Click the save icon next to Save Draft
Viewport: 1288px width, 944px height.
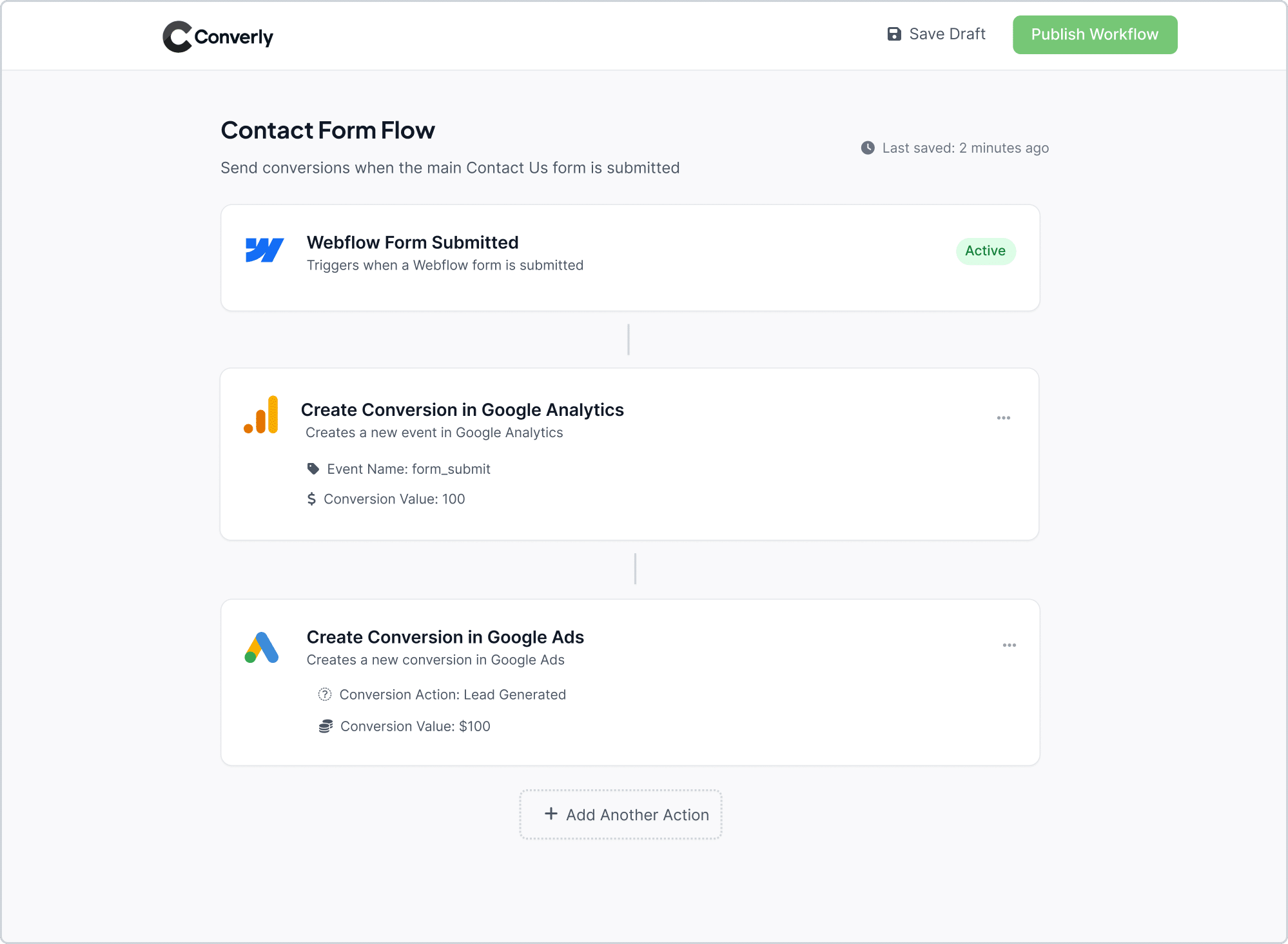coord(894,34)
